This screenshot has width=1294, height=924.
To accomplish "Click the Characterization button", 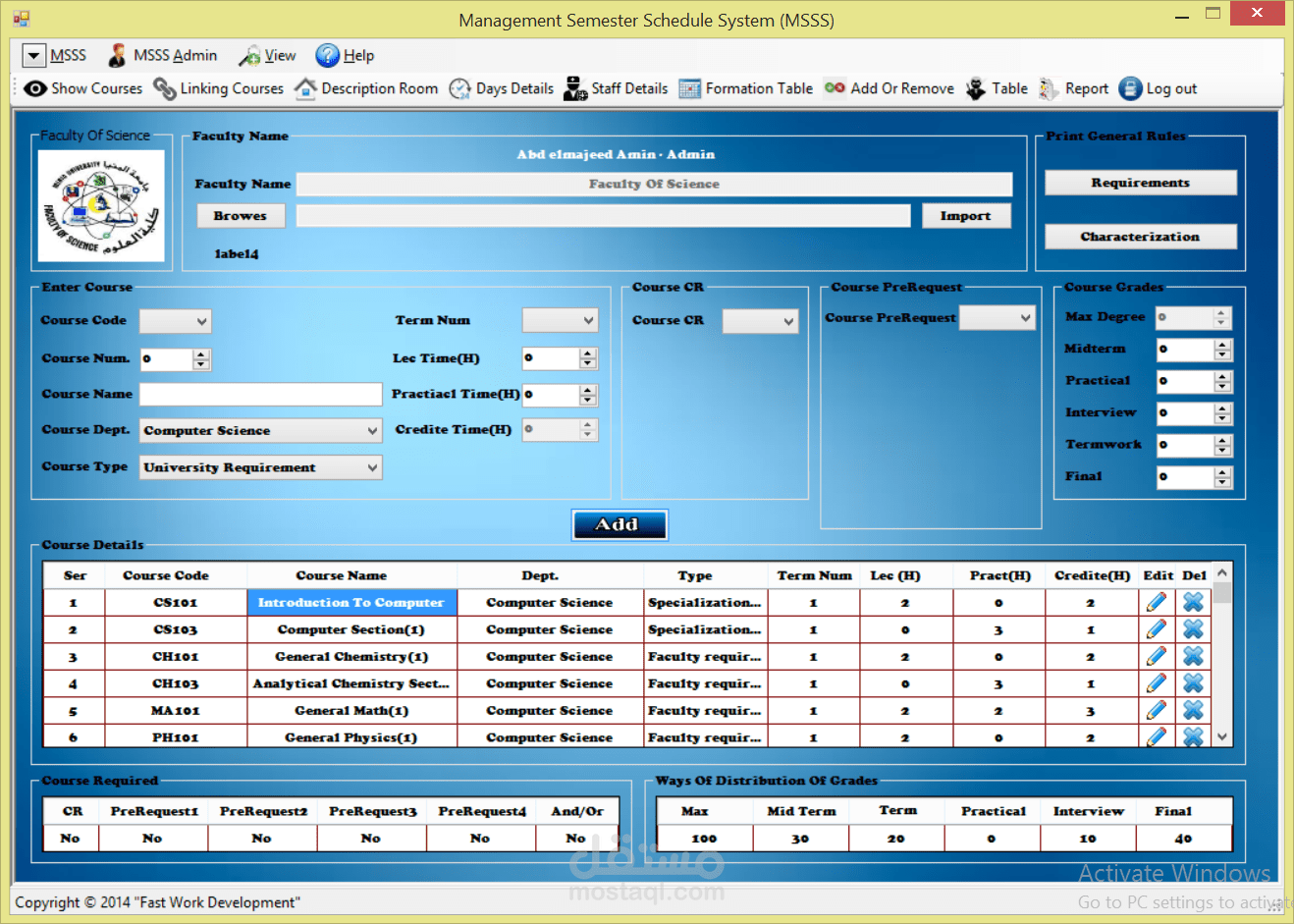I will (1140, 237).
